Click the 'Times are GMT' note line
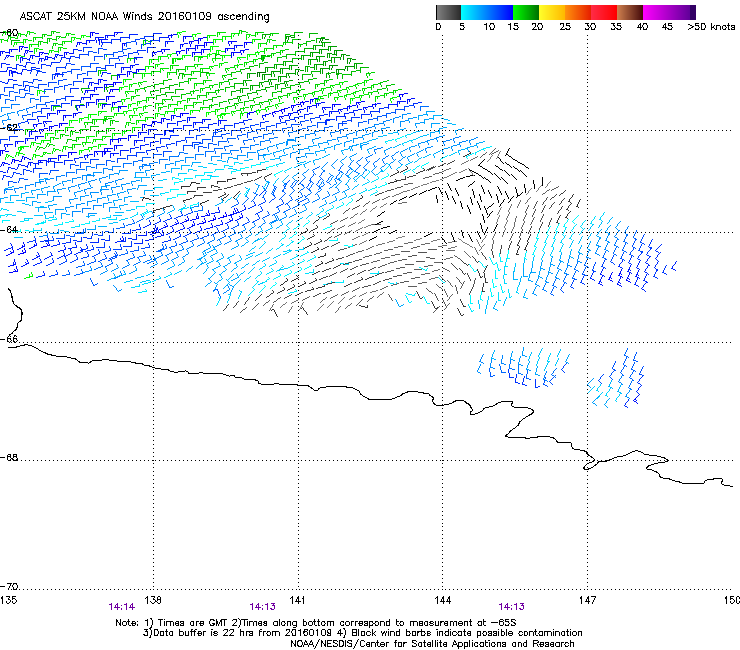This screenshot has height=650, width=740. 316,623
